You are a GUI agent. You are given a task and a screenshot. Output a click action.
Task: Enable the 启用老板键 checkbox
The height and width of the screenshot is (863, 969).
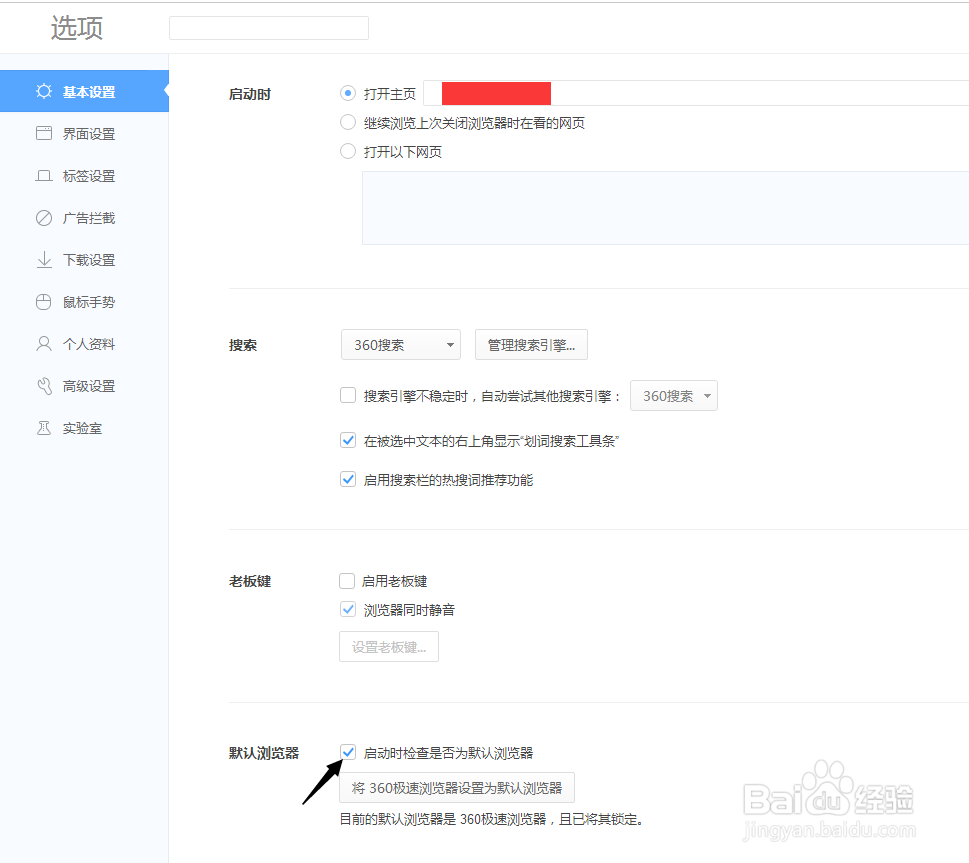(x=348, y=580)
